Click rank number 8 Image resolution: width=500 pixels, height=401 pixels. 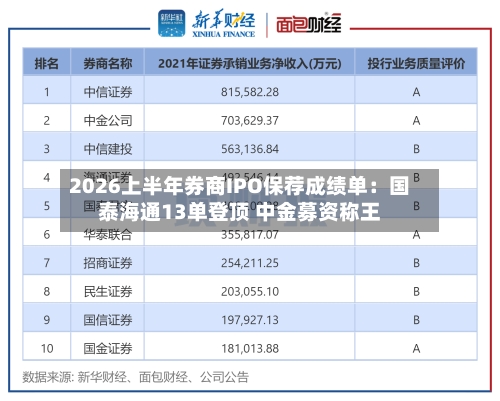pos(47,292)
